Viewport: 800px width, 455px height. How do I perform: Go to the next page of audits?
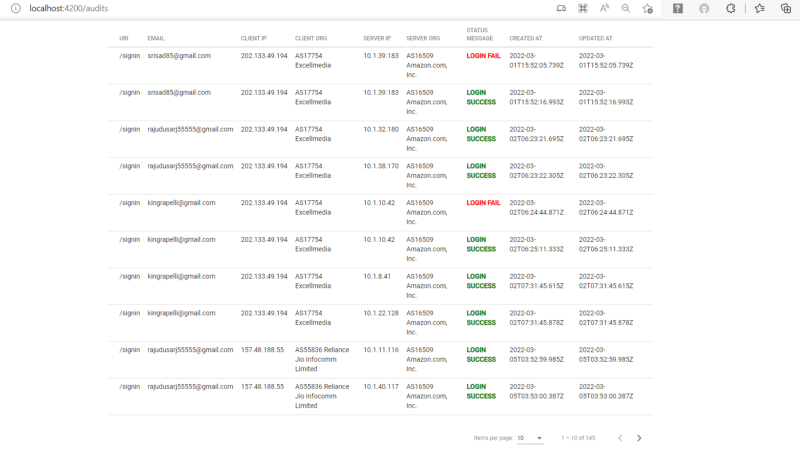click(639, 438)
